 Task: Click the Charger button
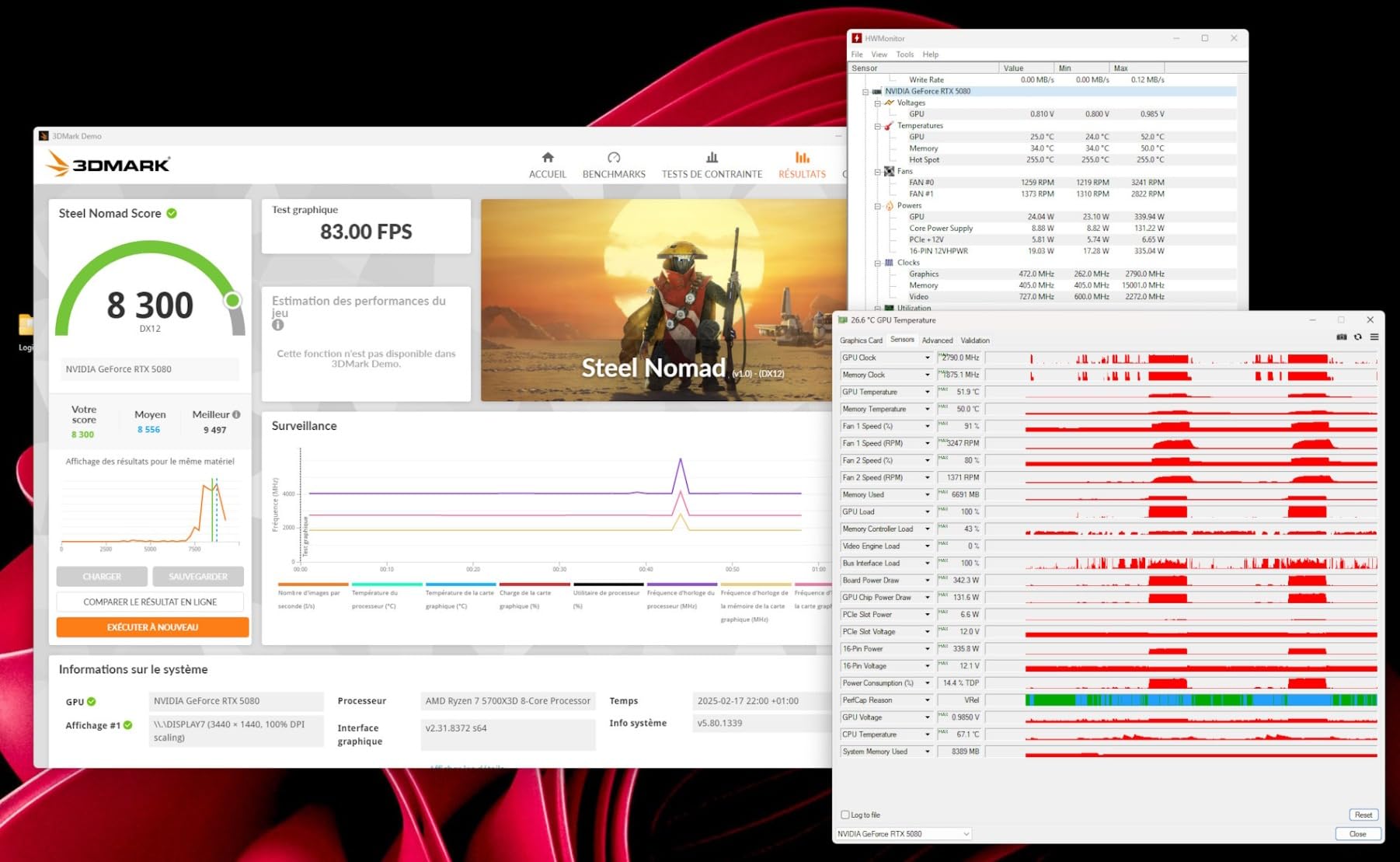pyautogui.click(x=102, y=577)
